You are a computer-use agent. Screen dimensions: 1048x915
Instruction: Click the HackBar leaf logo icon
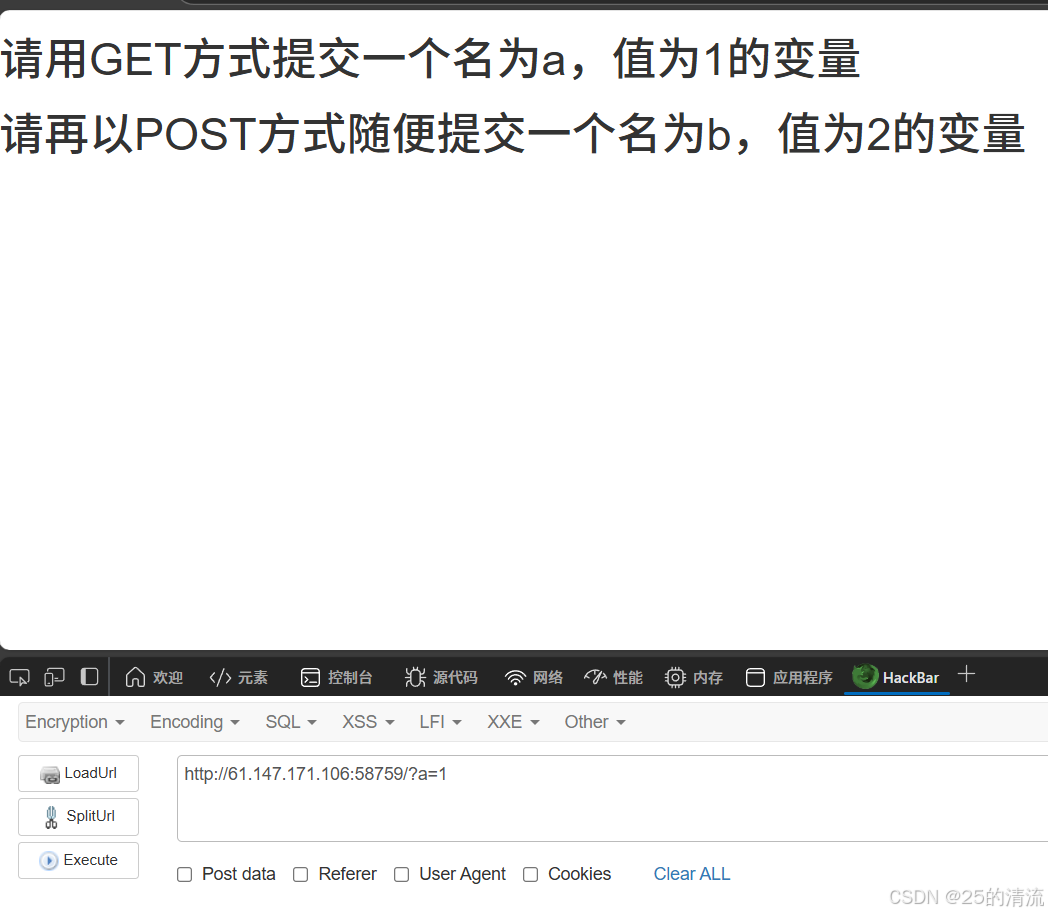pyautogui.click(x=864, y=677)
